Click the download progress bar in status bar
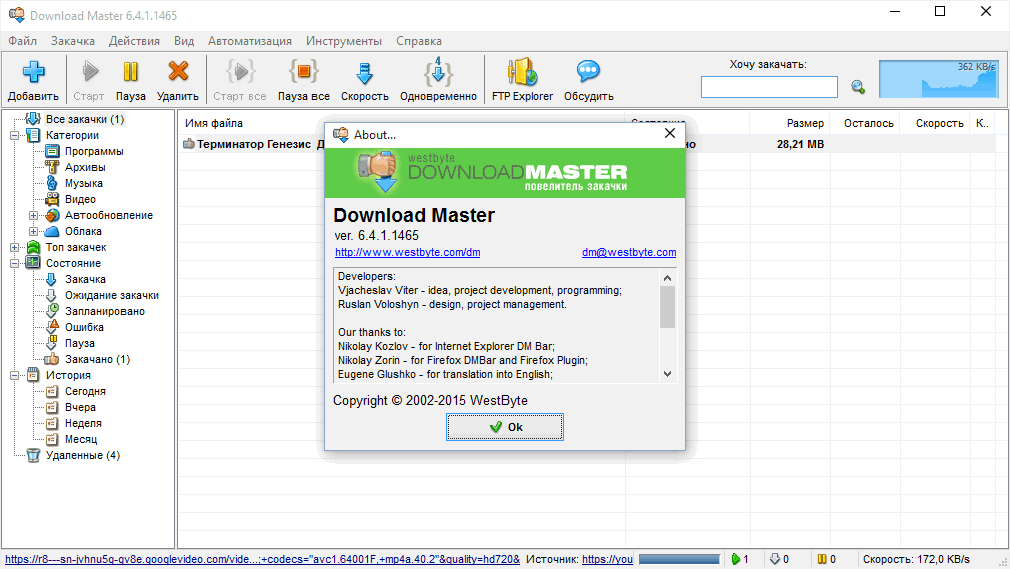 pos(680,559)
